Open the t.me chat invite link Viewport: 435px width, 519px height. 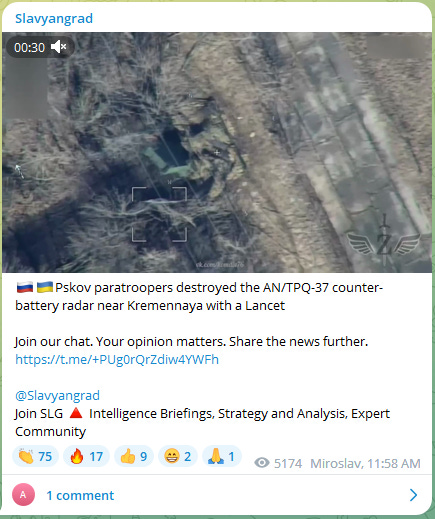coord(117,359)
